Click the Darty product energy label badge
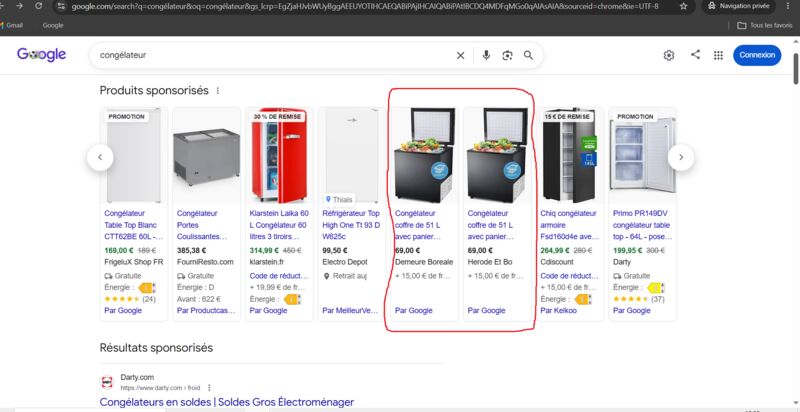 tap(656, 288)
